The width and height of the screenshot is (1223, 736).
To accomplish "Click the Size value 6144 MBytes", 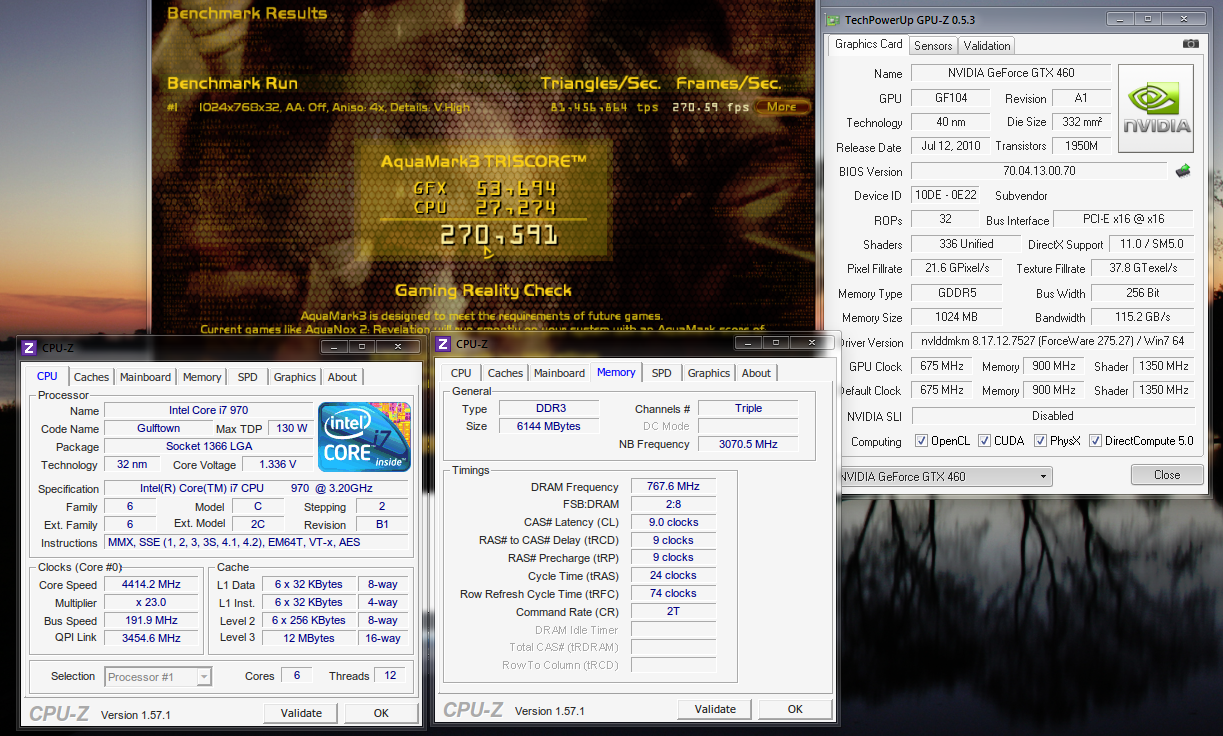I will pos(547,426).
